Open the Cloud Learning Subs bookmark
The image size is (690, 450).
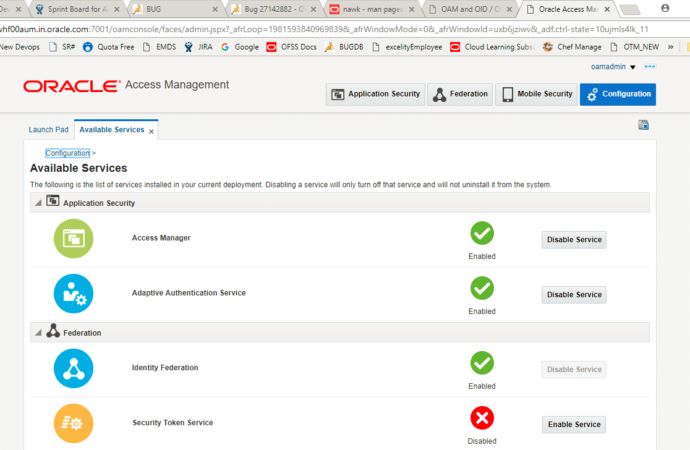click(x=492, y=47)
